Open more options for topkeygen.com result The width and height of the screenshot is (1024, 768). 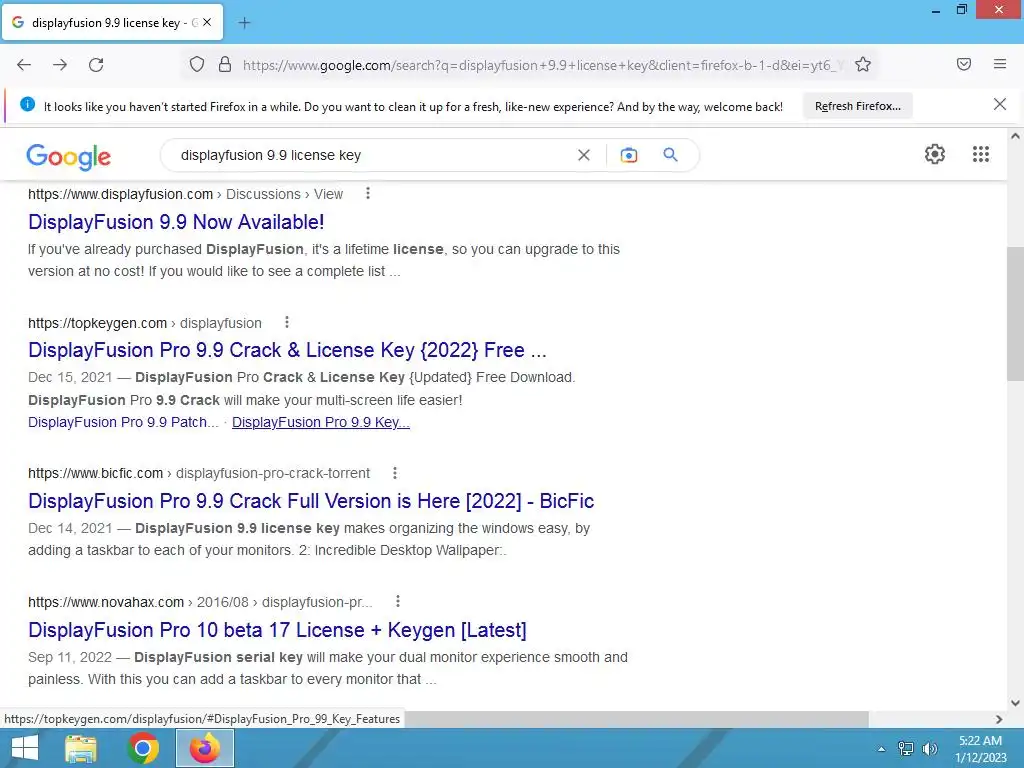tap(287, 322)
